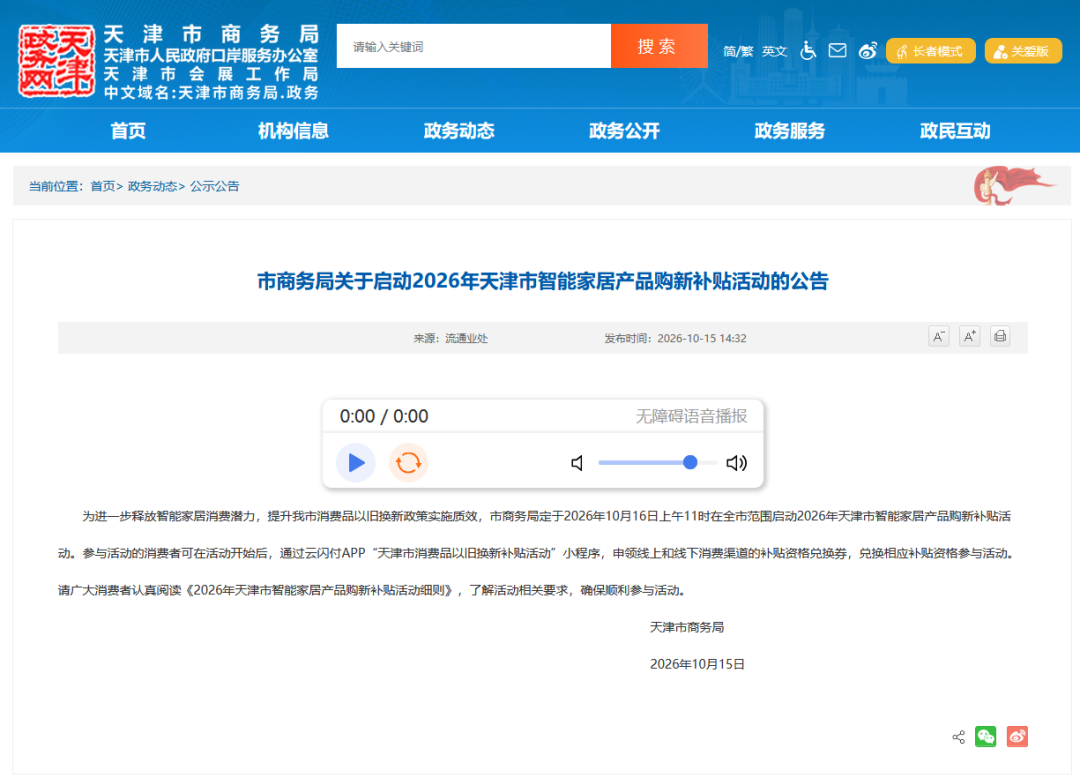Enable 关爱版 care version
The image size is (1080, 778).
click(1024, 51)
